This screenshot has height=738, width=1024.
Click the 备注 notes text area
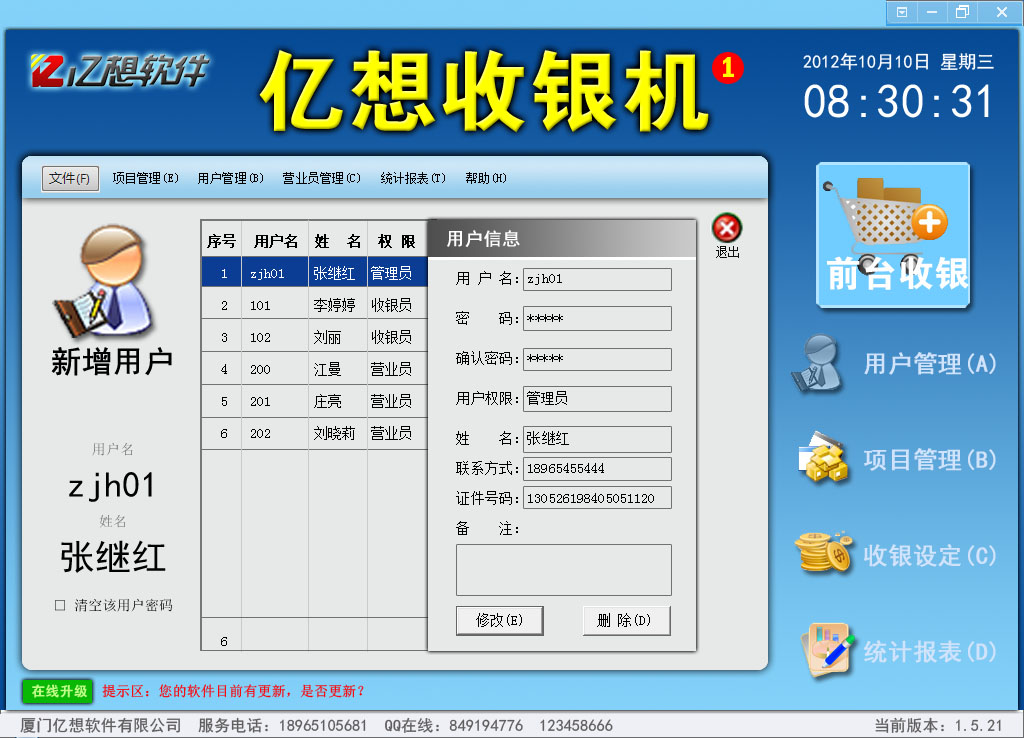click(564, 570)
